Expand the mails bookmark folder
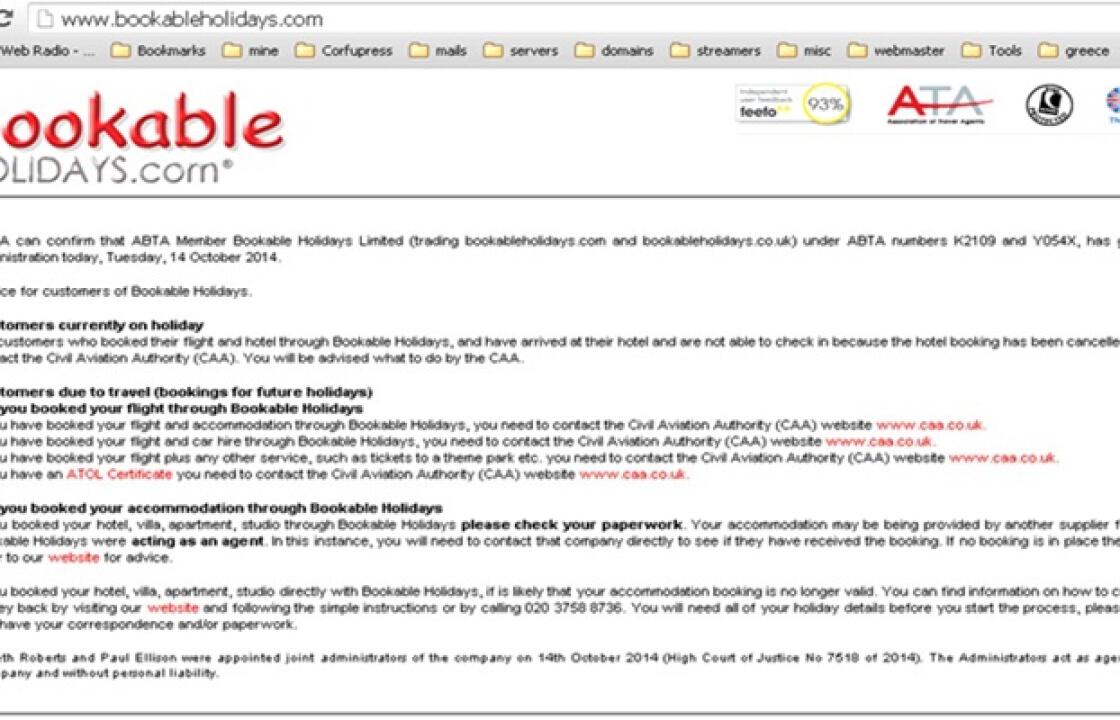 click(x=439, y=51)
